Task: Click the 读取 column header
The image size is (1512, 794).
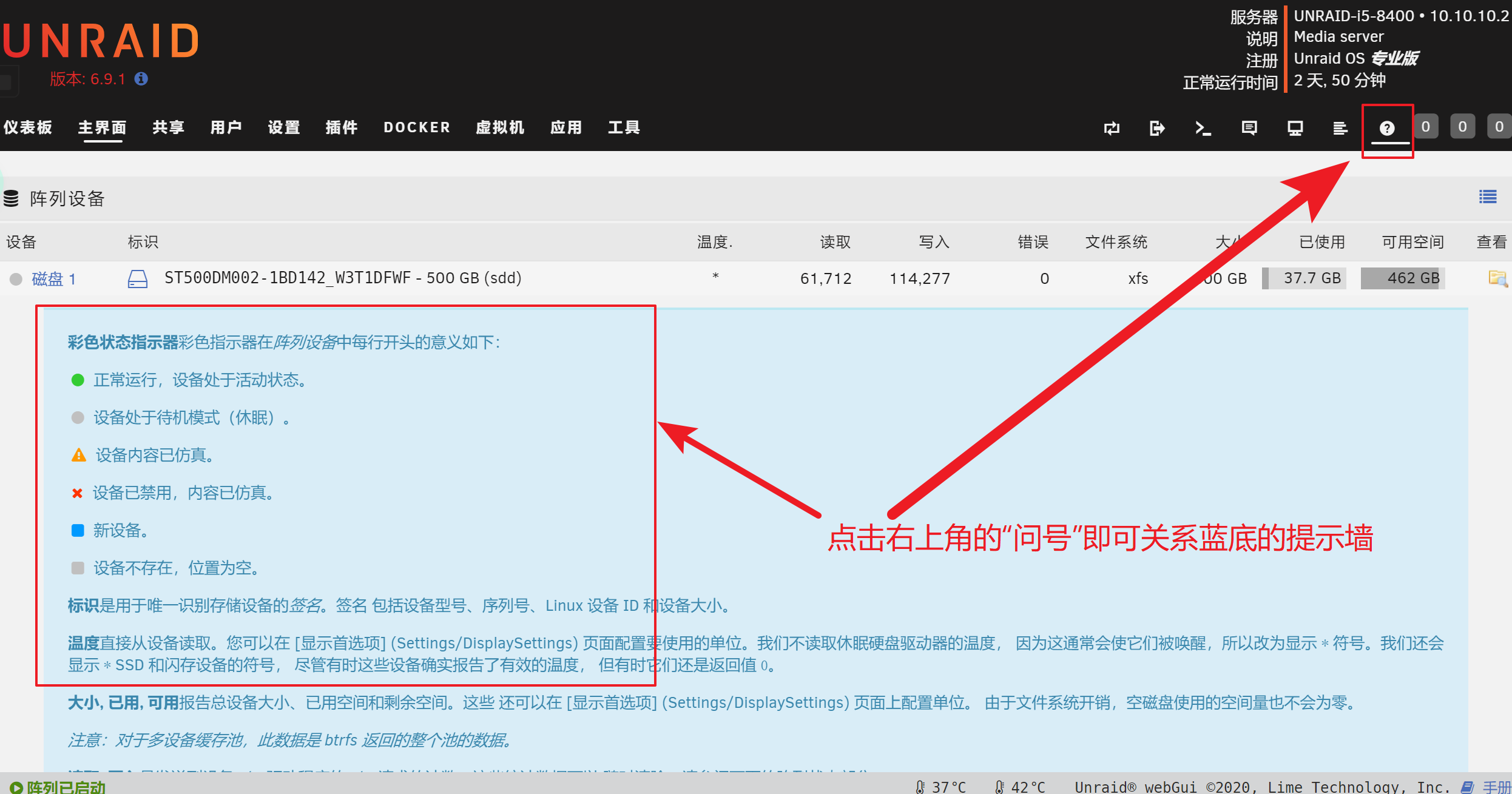Action: [835, 242]
